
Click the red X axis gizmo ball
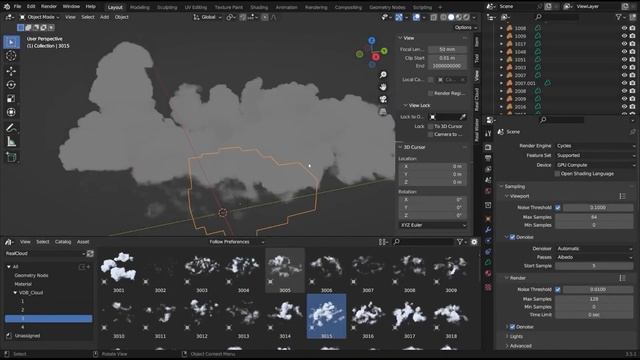[x=376, y=57]
